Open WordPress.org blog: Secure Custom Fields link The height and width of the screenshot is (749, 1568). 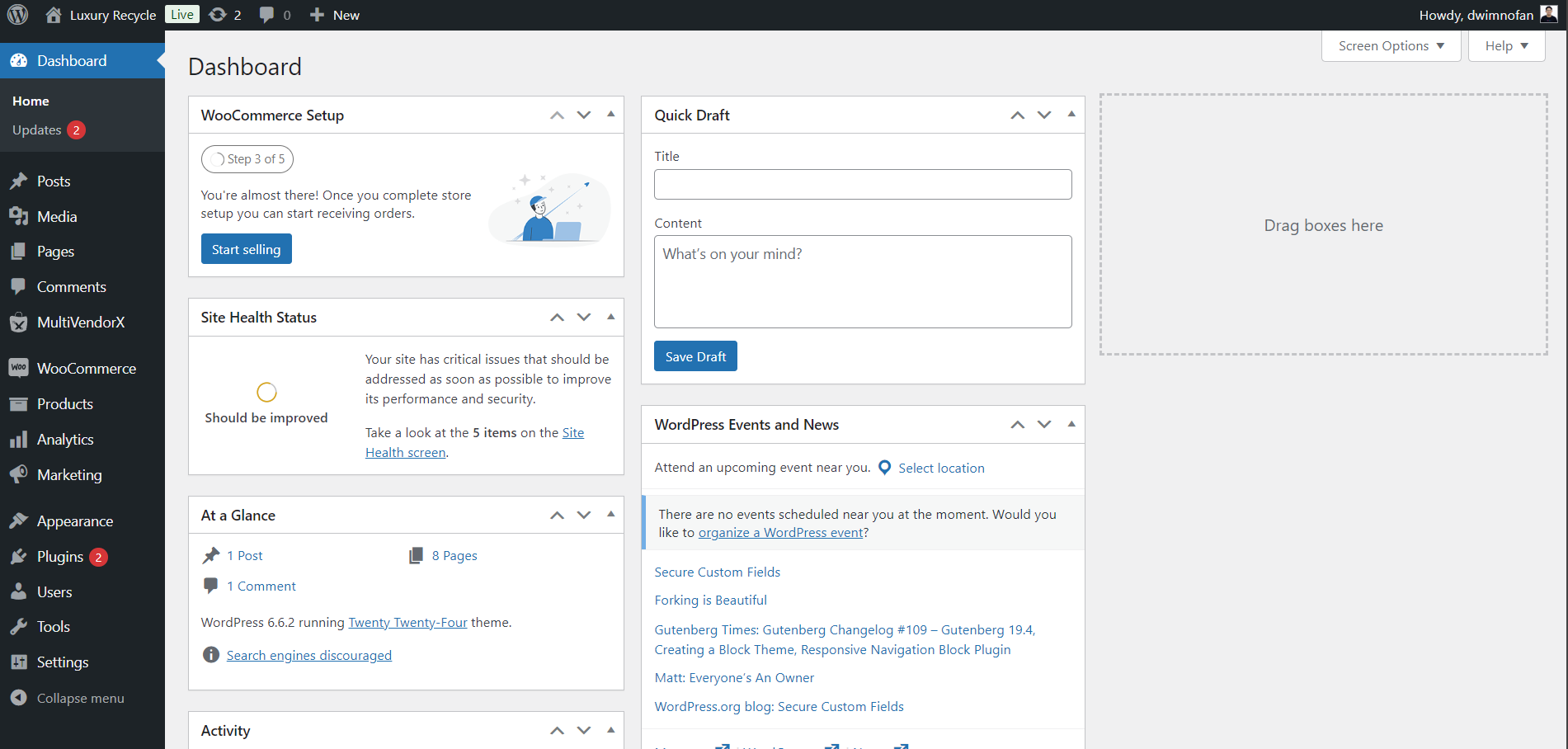point(779,707)
